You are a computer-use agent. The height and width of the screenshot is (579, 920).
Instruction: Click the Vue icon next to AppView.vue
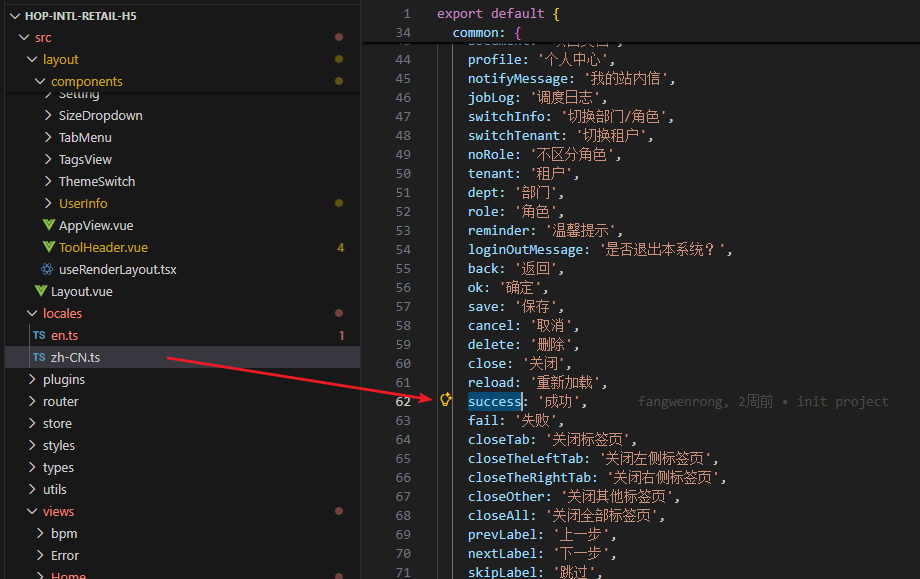point(48,226)
